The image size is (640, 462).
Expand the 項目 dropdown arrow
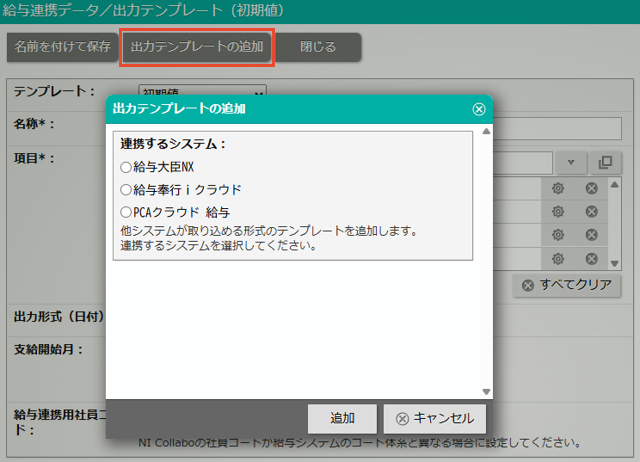[x=570, y=162]
